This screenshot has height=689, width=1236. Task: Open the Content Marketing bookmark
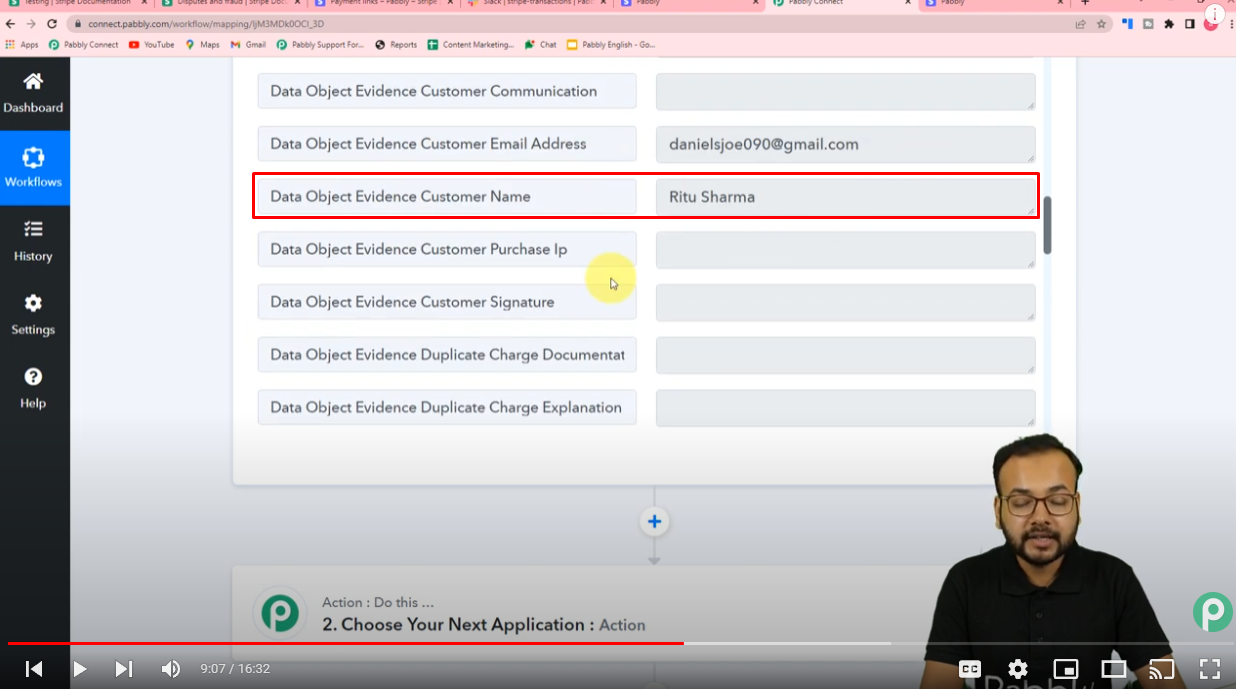(470, 44)
